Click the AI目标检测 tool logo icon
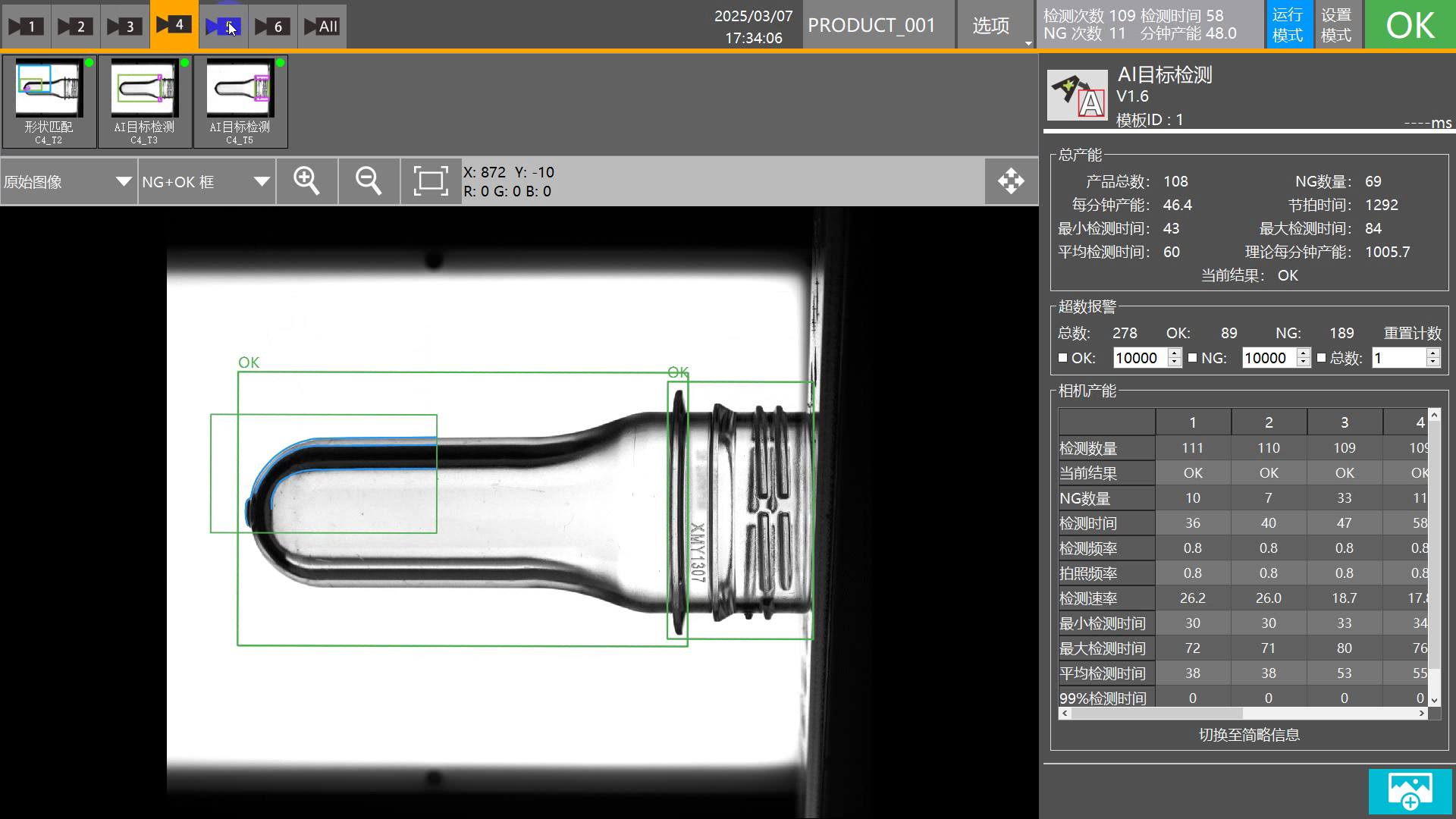The width and height of the screenshot is (1456, 819). click(1077, 96)
